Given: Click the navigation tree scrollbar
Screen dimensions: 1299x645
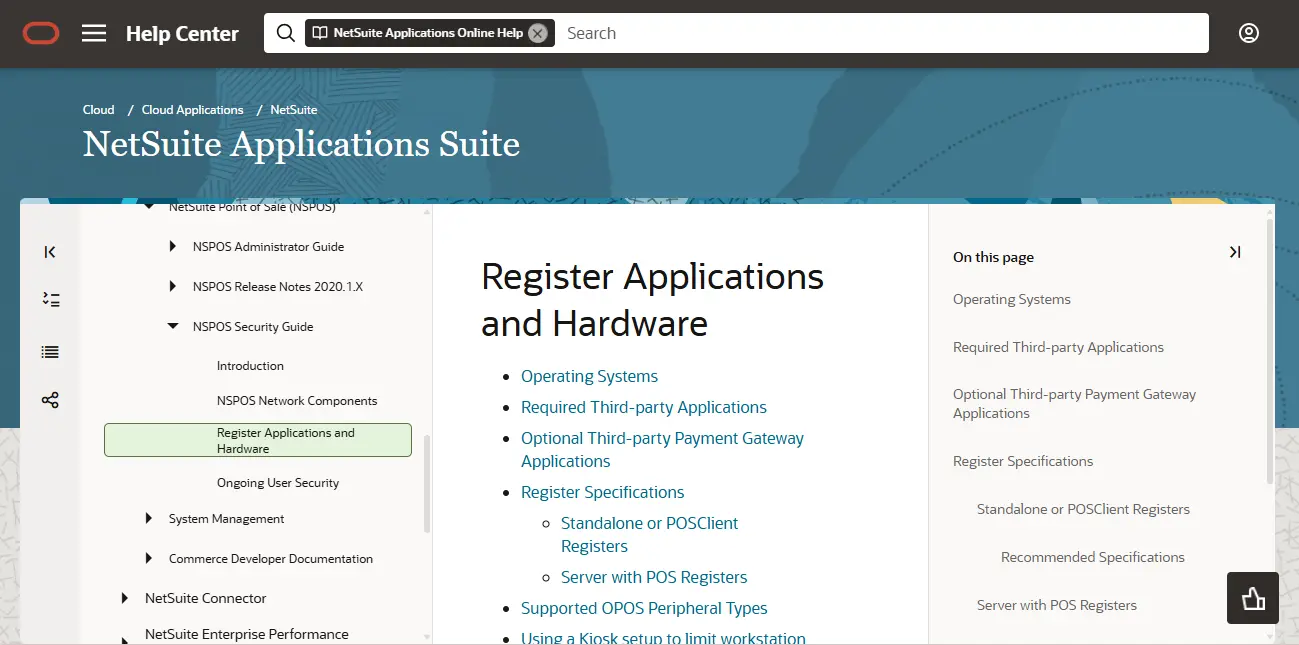Looking at the screenshot, I should click(428, 485).
